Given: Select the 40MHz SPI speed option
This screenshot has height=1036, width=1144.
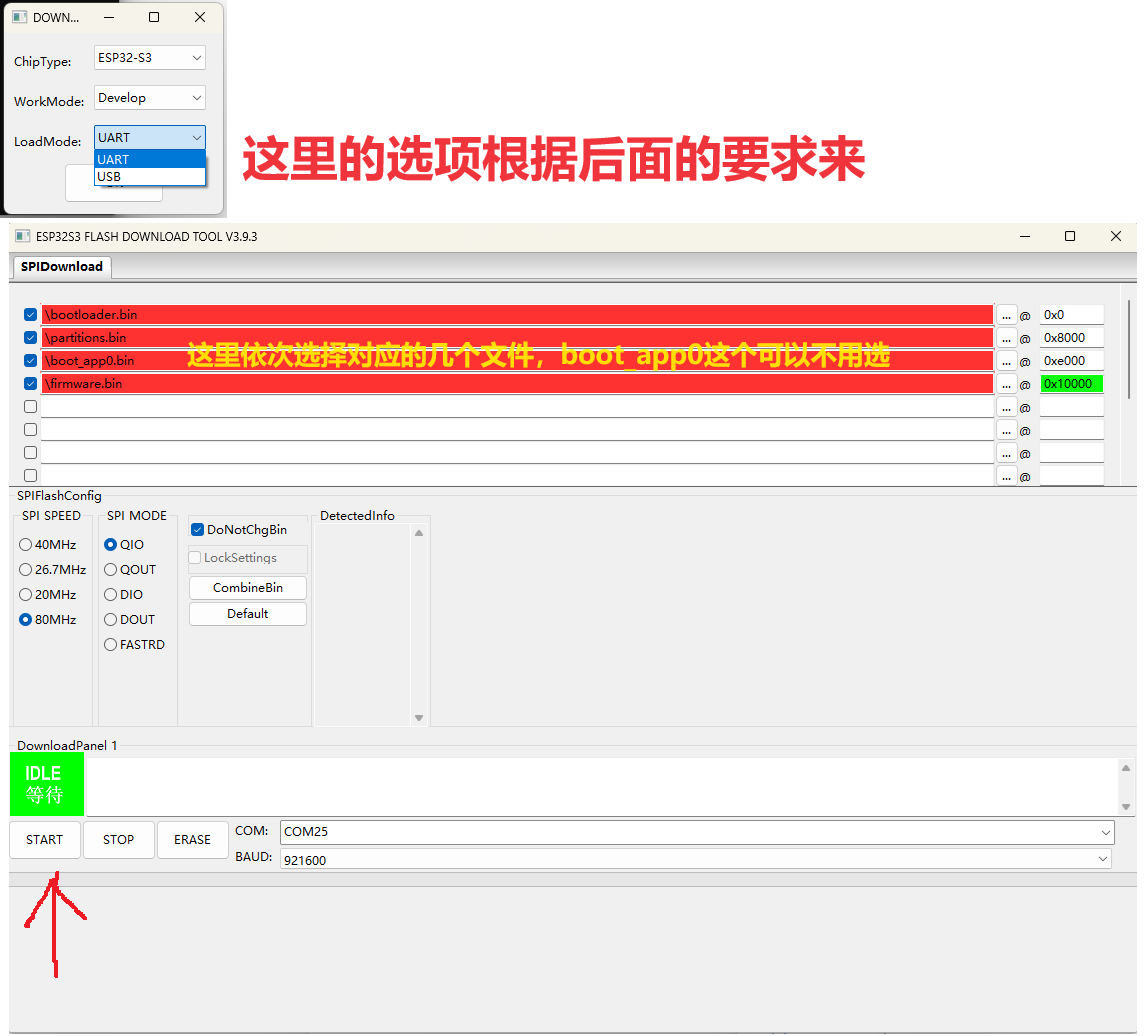Looking at the screenshot, I should (26, 545).
